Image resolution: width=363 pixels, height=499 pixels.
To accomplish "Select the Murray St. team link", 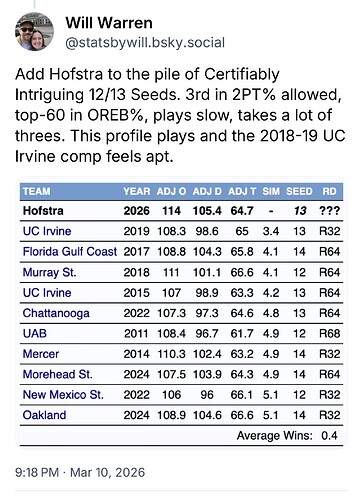I will tap(49, 272).
